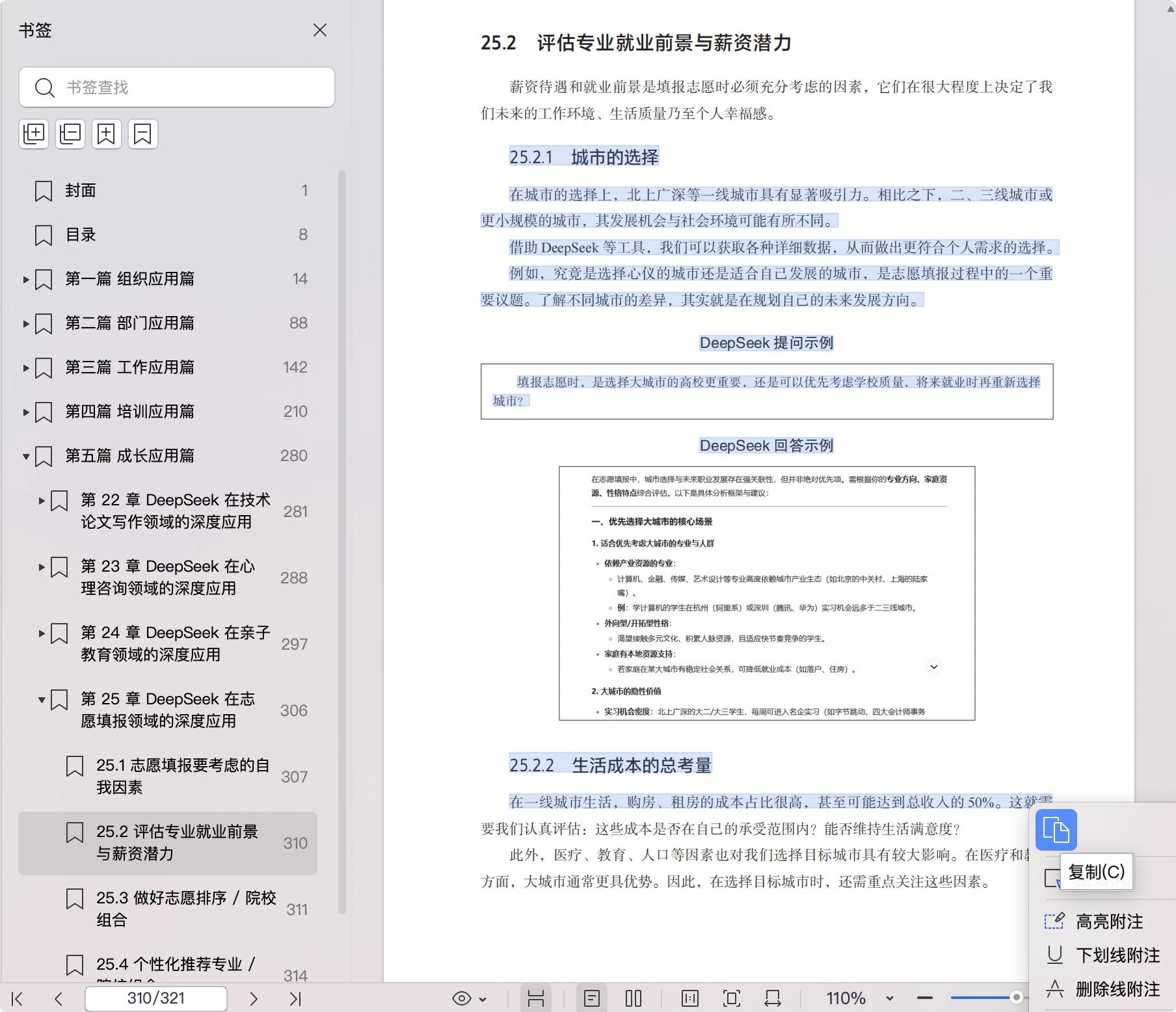This screenshot has height=1012, width=1176.
Task: Collapse 第五篇 成长应用篇 bookmark
Action: 26,457
